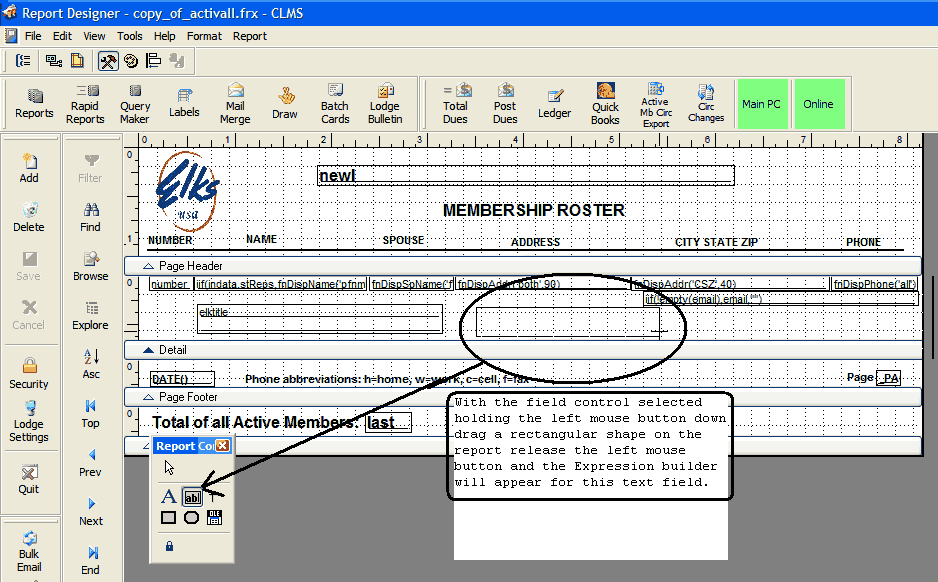Pick the Rectangle shape tool

coord(169,517)
